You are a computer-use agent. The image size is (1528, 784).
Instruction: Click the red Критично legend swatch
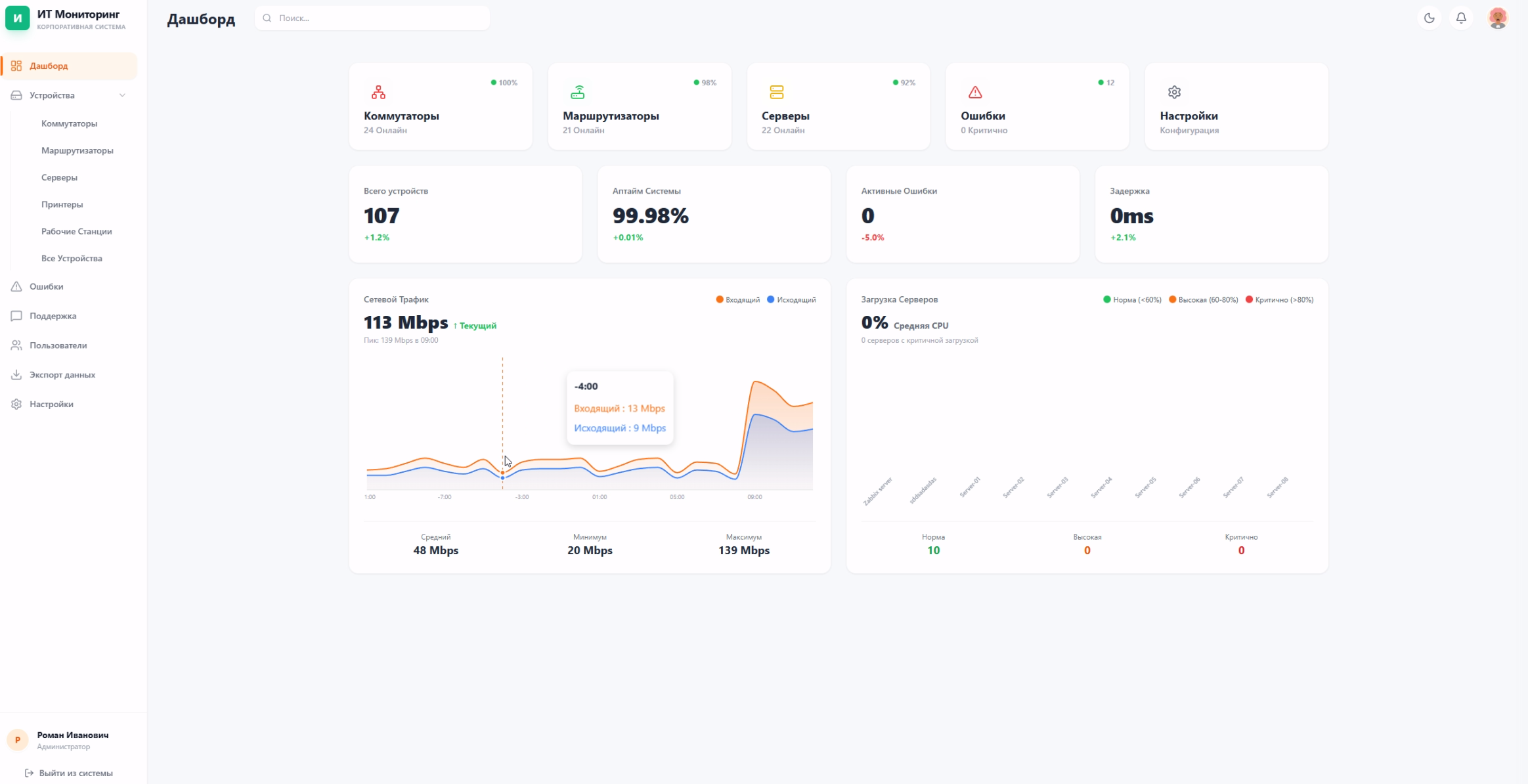pos(1249,300)
